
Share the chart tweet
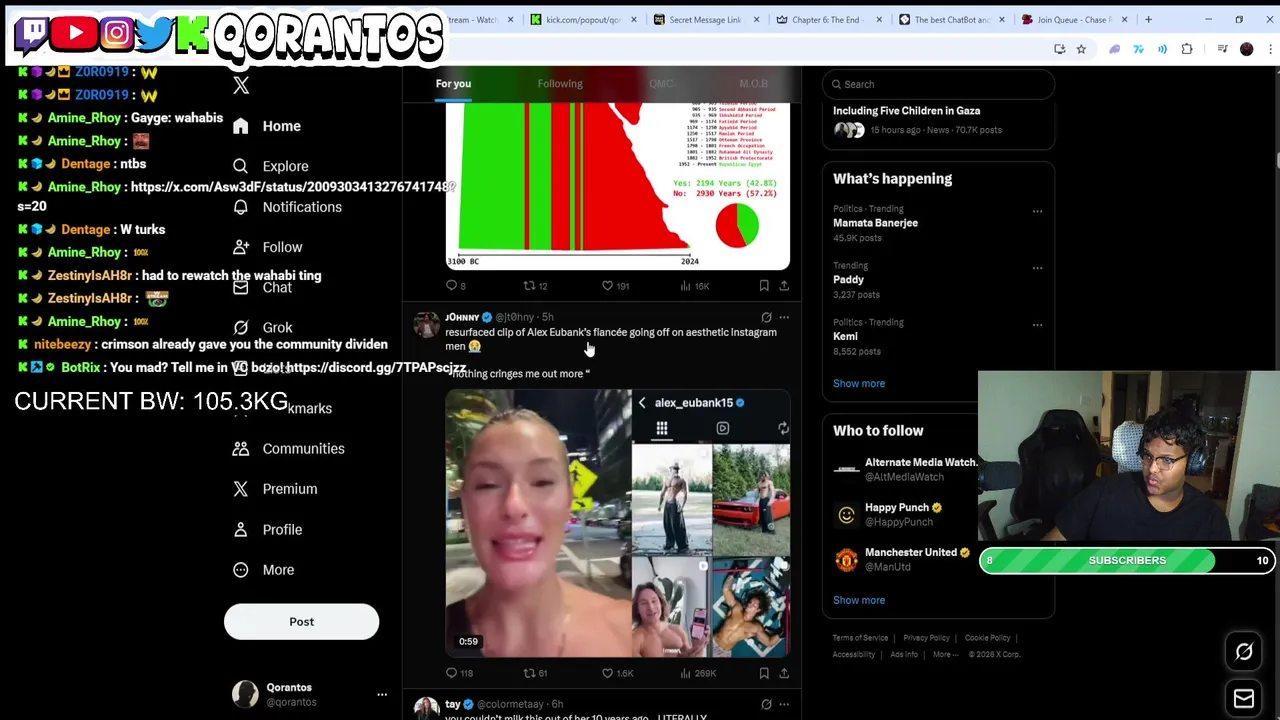784,286
